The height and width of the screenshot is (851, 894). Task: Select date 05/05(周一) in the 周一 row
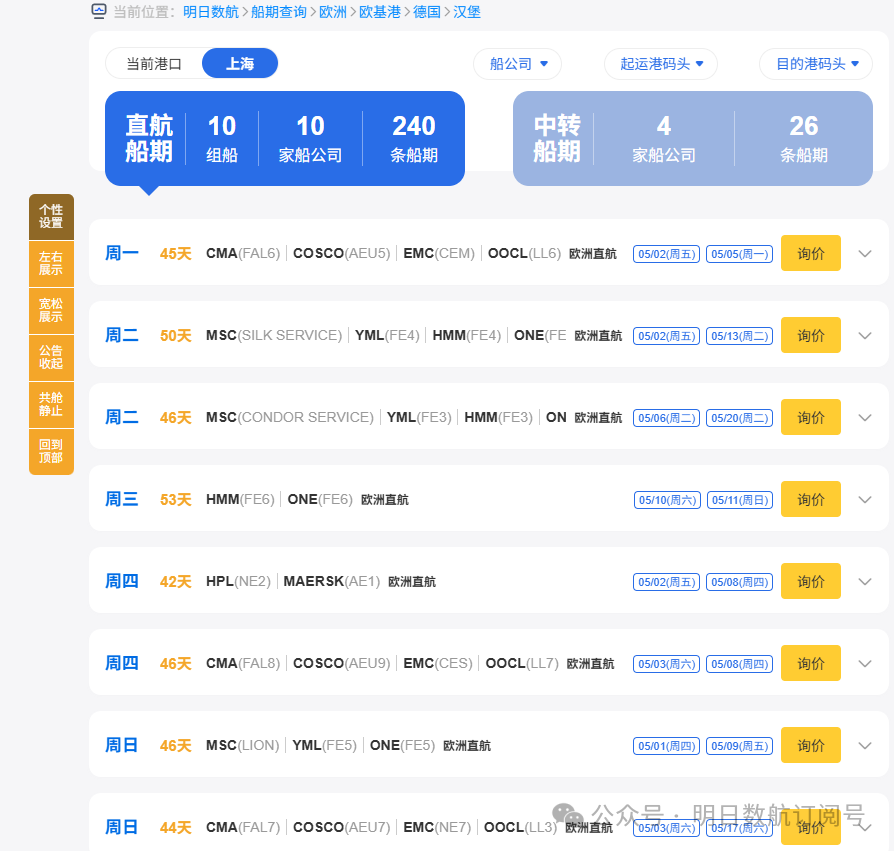739,254
